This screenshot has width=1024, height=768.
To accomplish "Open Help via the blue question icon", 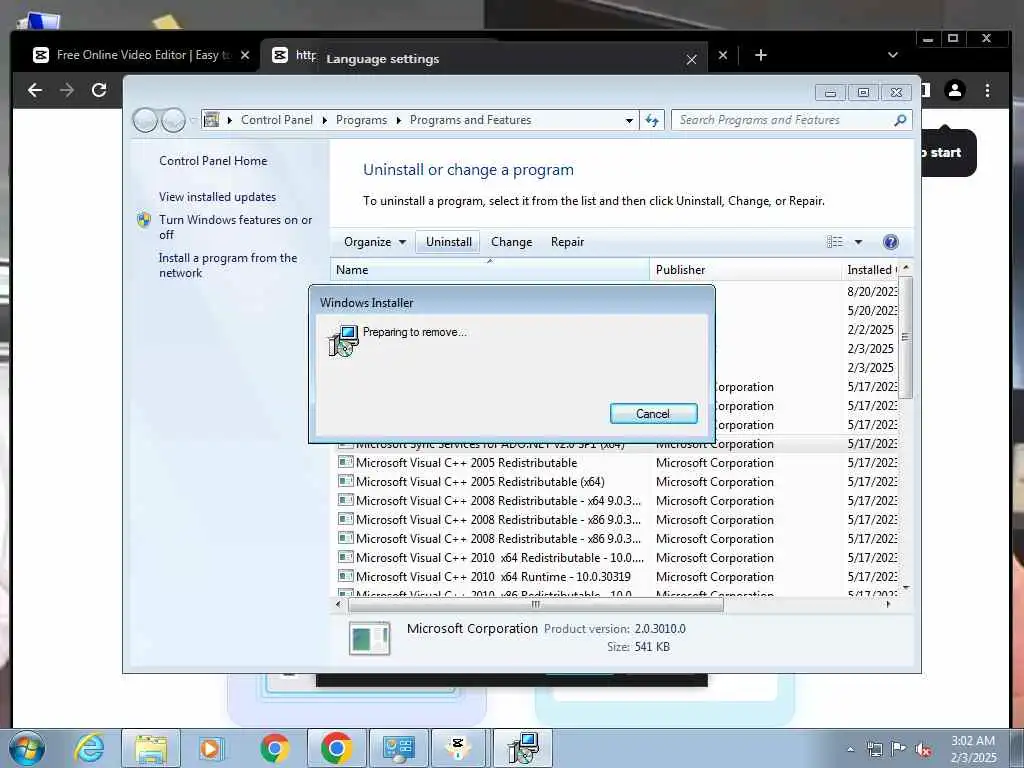I will (890, 242).
